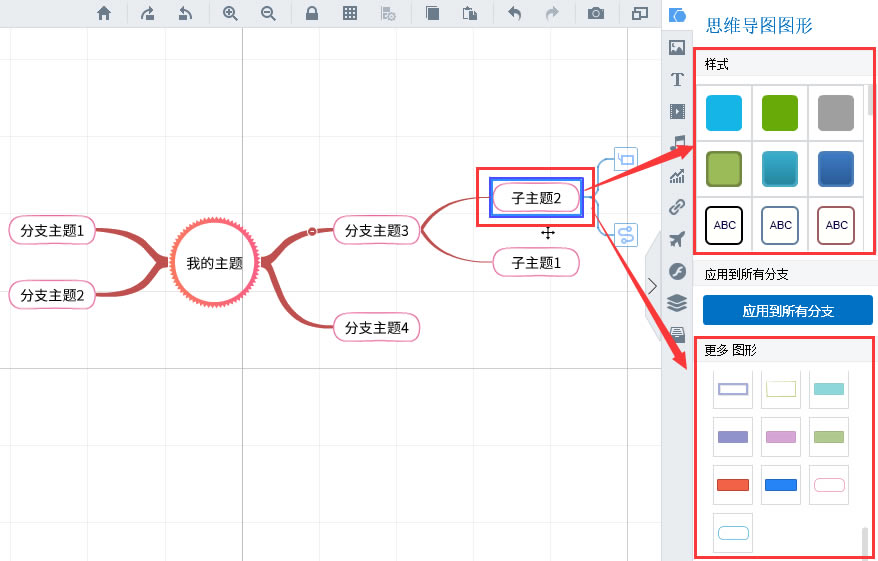This screenshot has width=878, height=561.
Task: Open the bottom printer-like icon in sidebar
Action: click(x=678, y=335)
